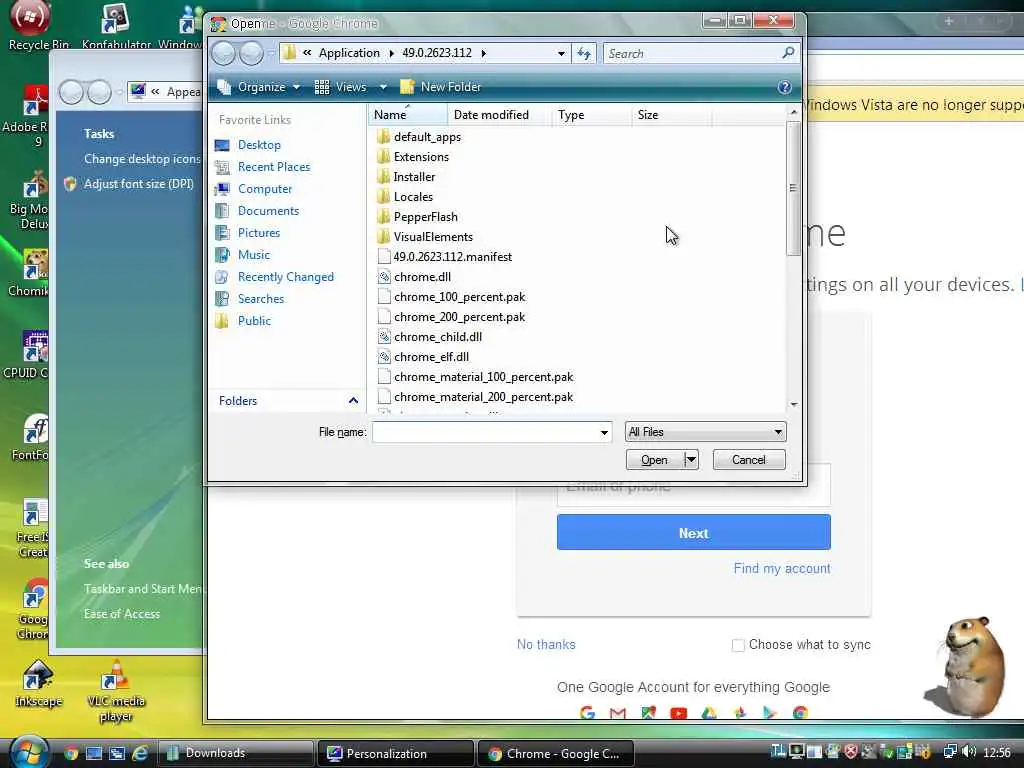
Task: Click the Find my account link
Action: coord(782,568)
